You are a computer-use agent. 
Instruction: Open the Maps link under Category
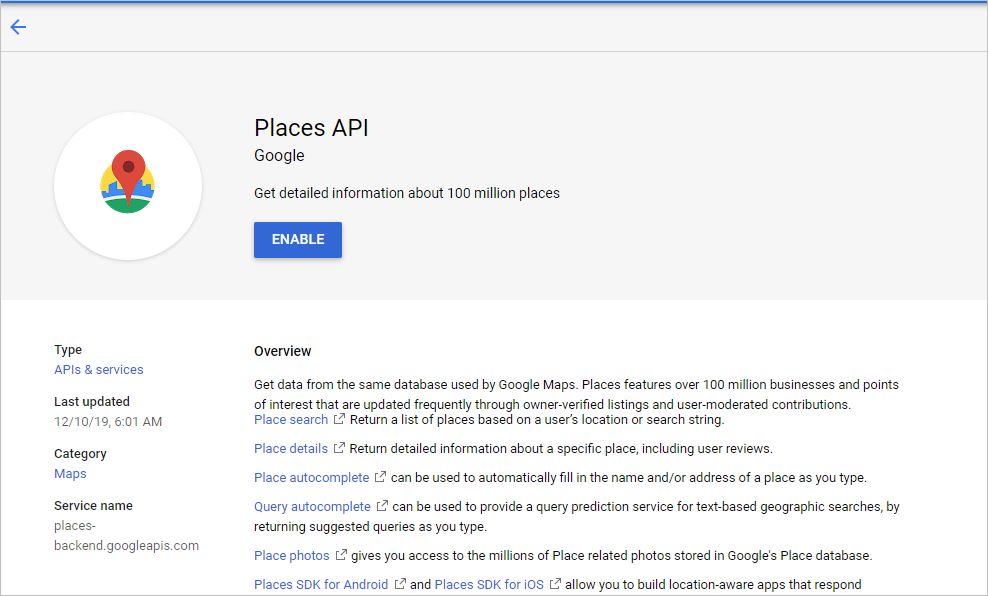[69, 473]
